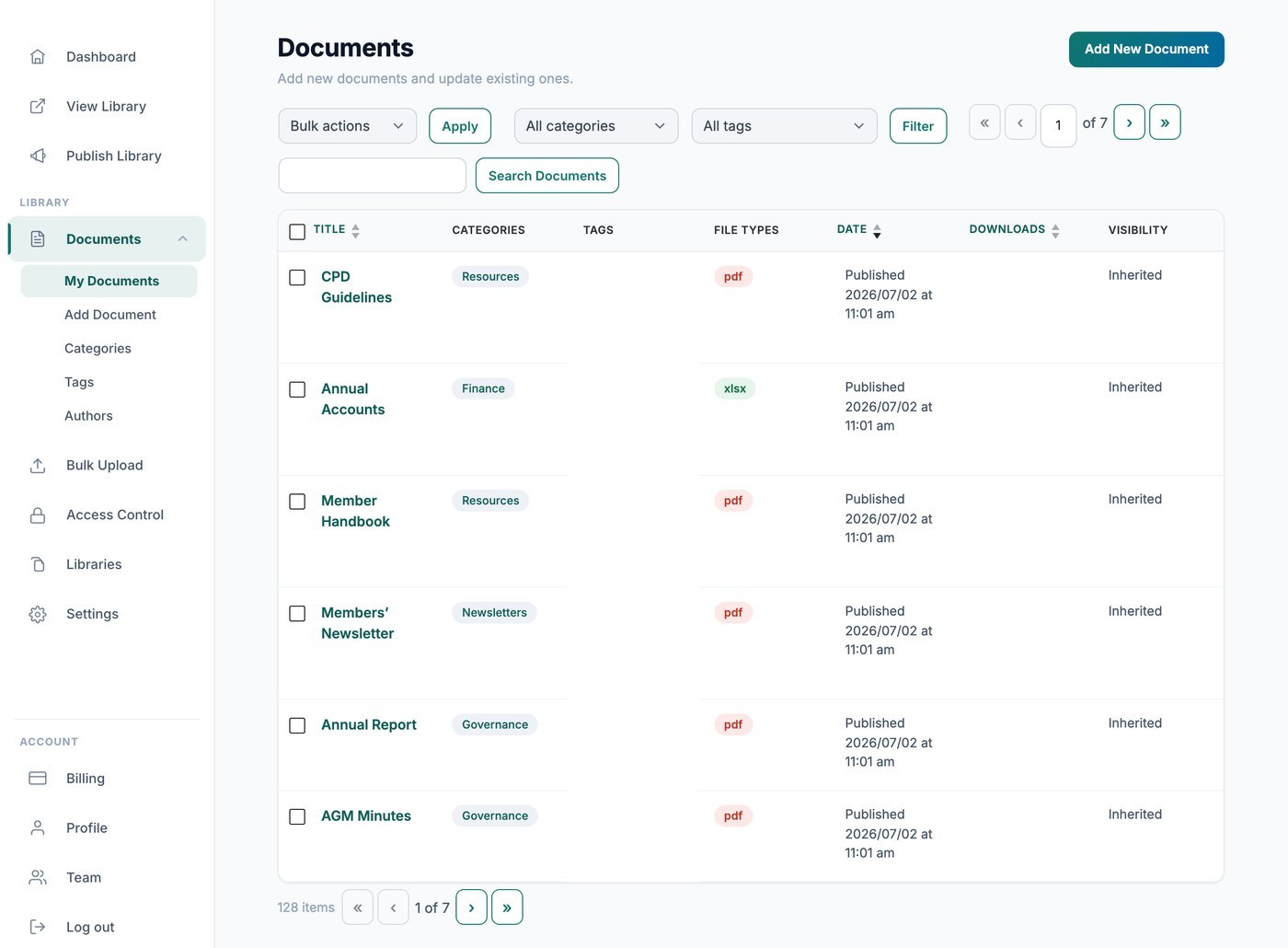The image size is (1288, 948).
Task: Click the Log out arrow icon
Action: point(38,928)
